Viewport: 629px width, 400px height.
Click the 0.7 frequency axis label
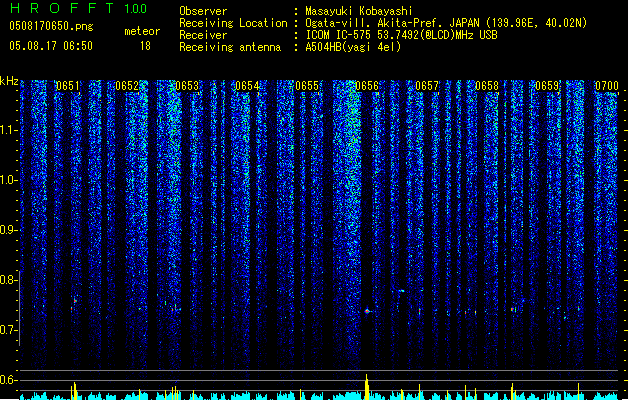pos(8,330)
